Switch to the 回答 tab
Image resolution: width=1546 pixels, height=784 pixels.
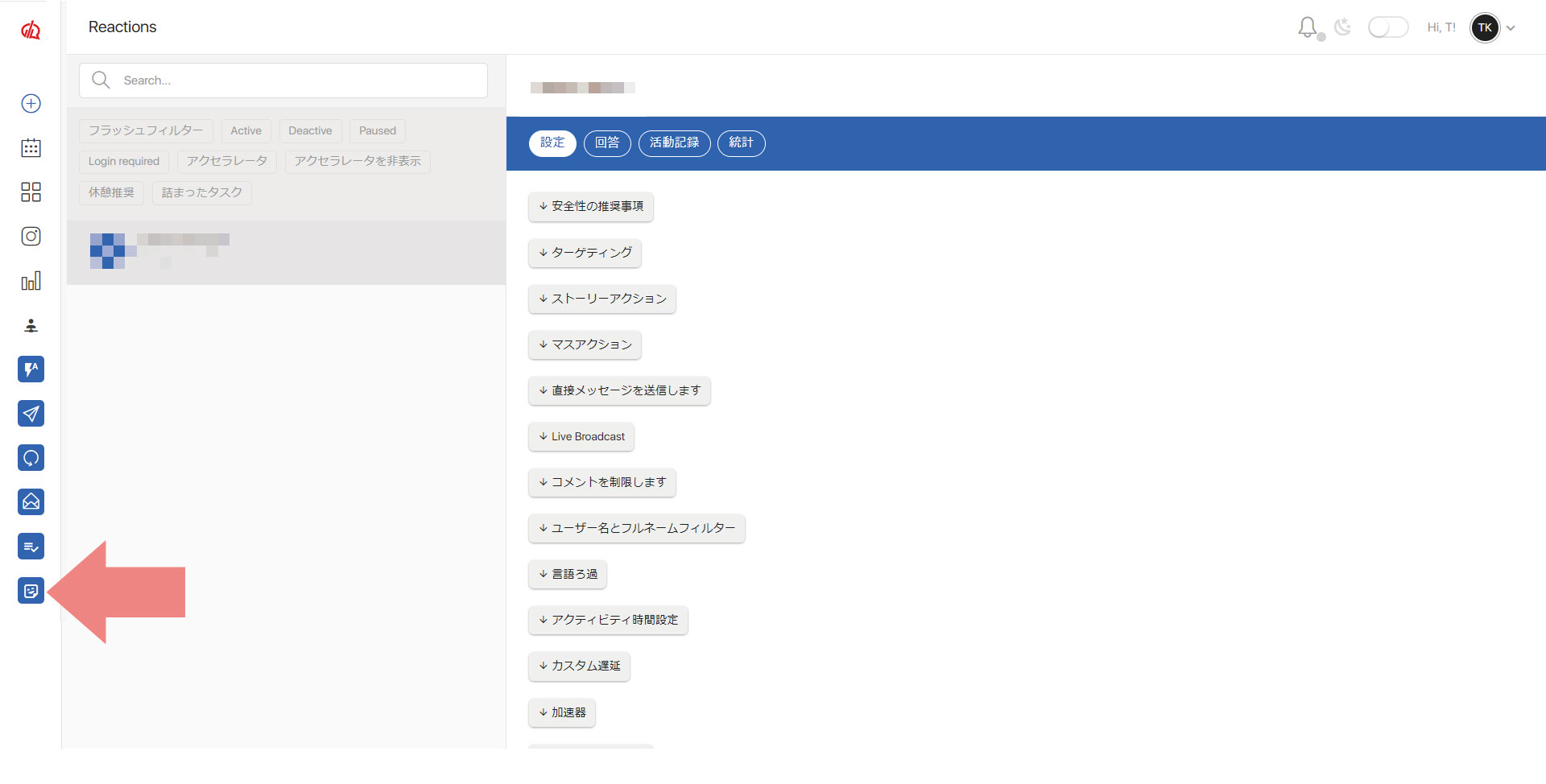[x=607, y=143]
